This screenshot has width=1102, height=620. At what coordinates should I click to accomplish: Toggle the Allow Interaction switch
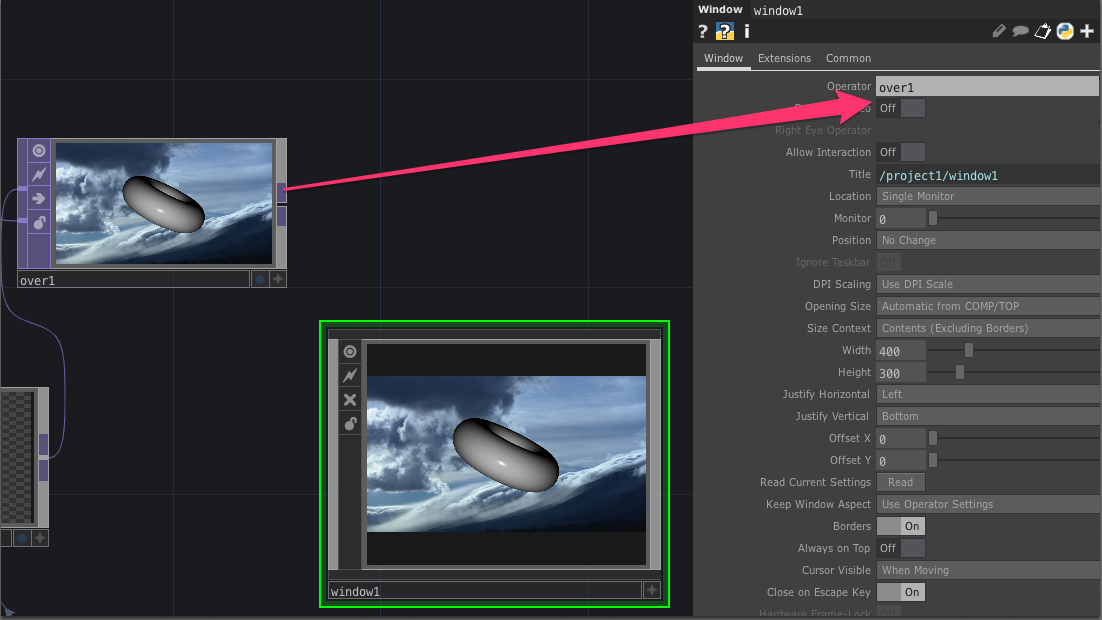(x=901, y=152)
